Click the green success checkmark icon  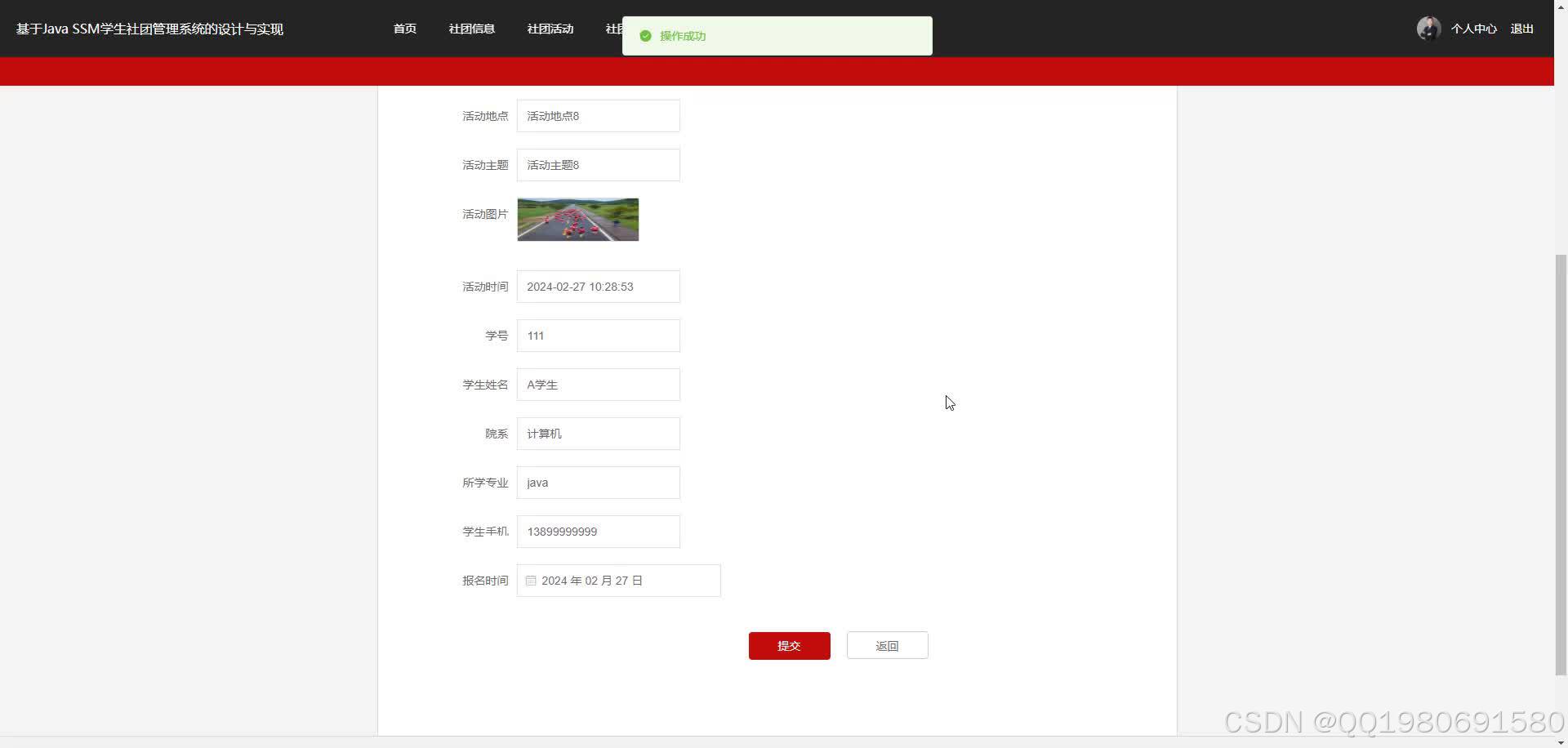644,36
